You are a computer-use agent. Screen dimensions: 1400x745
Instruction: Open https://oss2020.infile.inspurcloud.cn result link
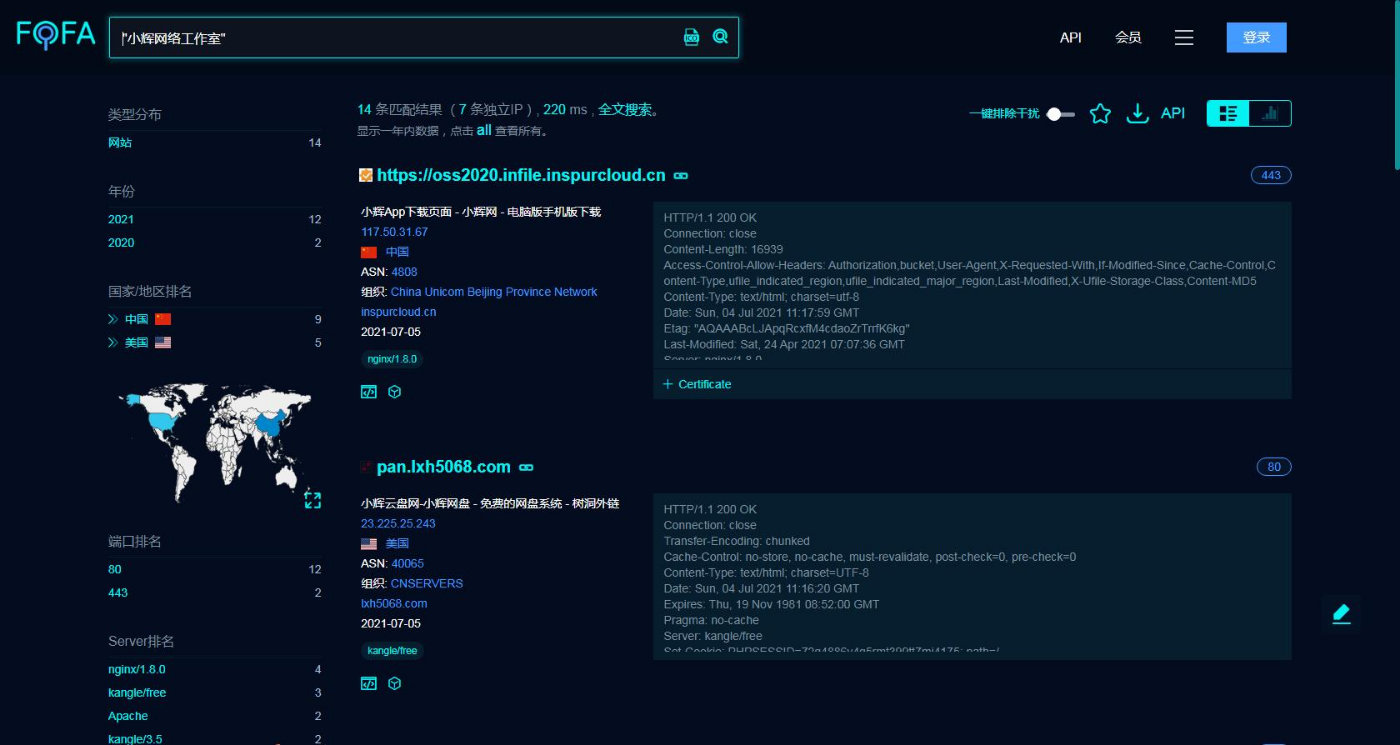[521, 175]
